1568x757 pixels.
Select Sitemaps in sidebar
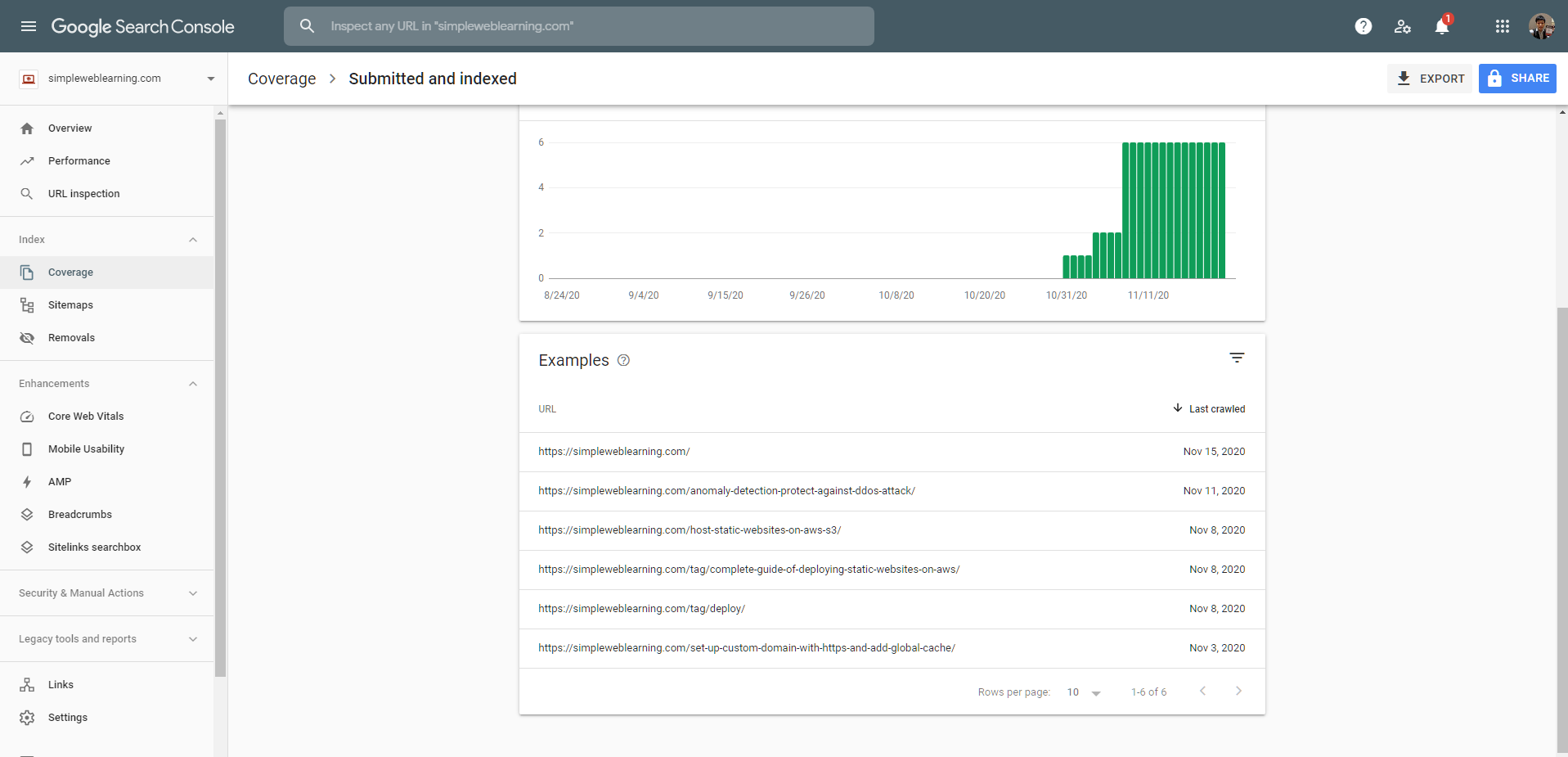click(107, 305)
